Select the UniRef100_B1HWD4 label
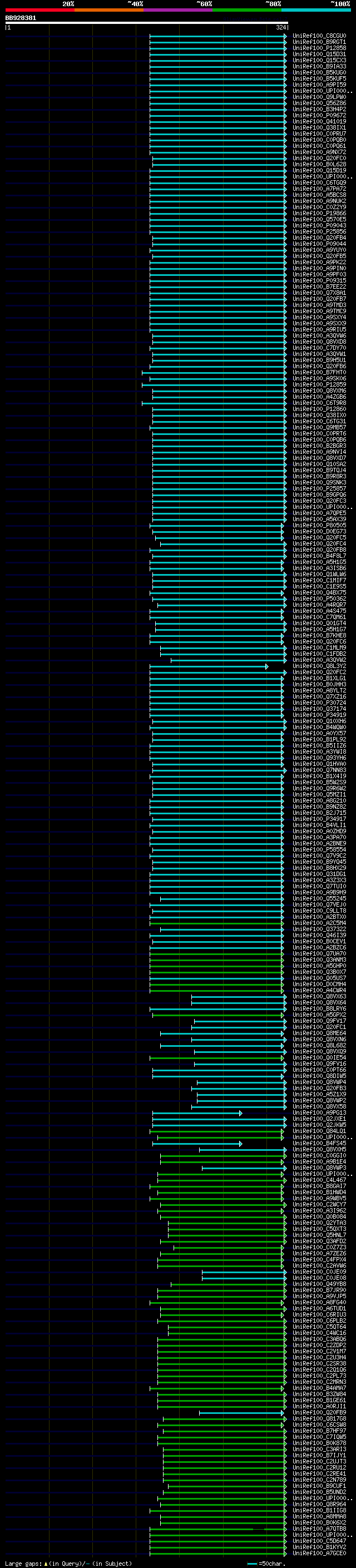356x1568 pixels. click(319, 1192)
